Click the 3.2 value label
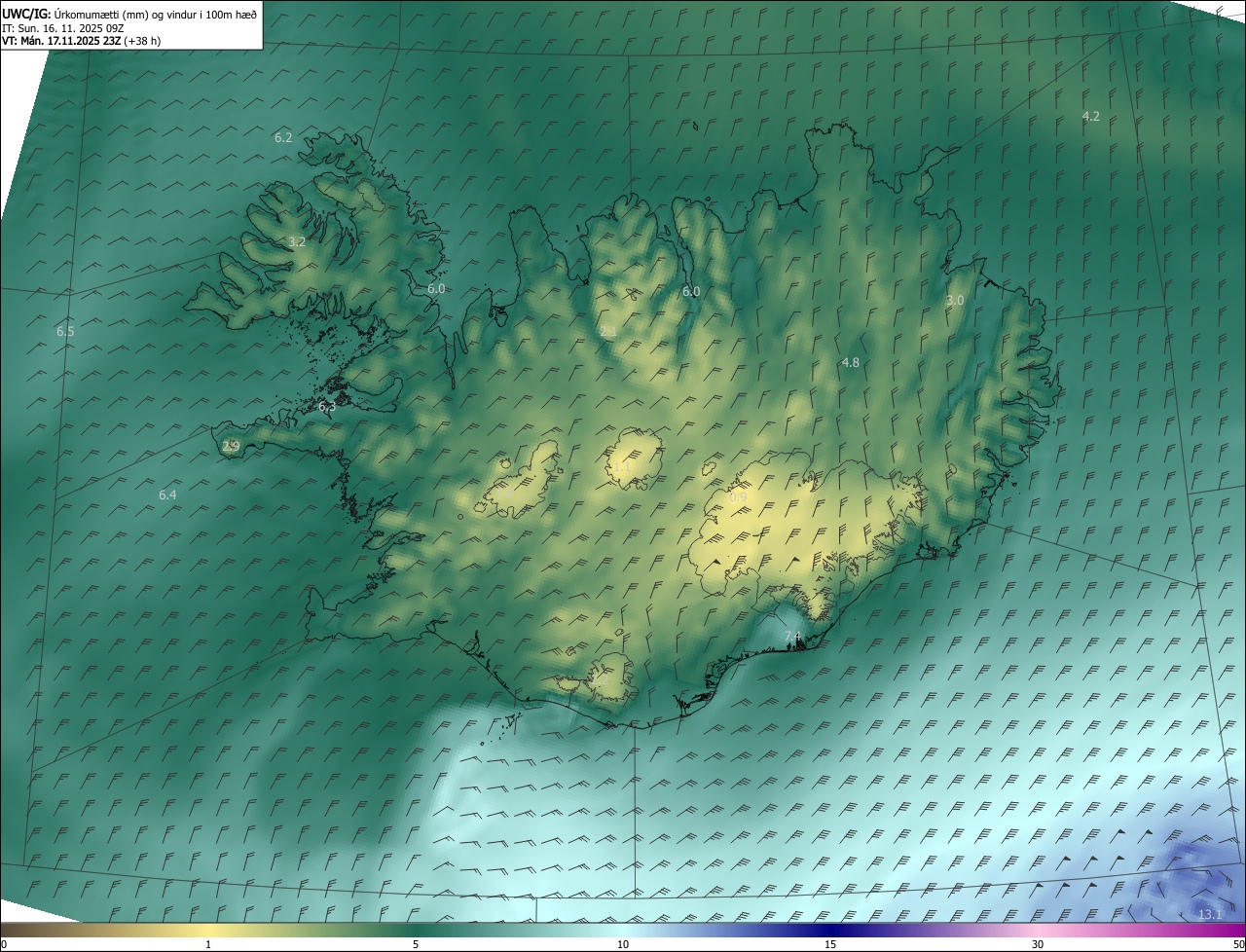The image size is (1246, 952). pyautogui.click(x=297, y=241)
